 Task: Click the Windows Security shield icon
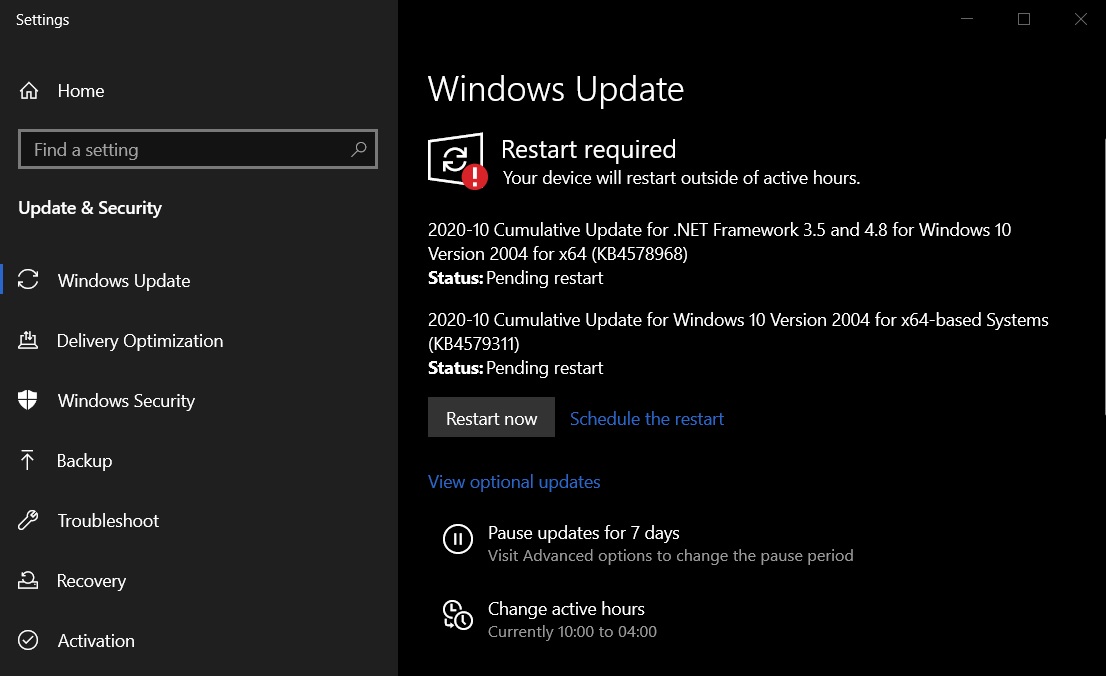[28, 400]
